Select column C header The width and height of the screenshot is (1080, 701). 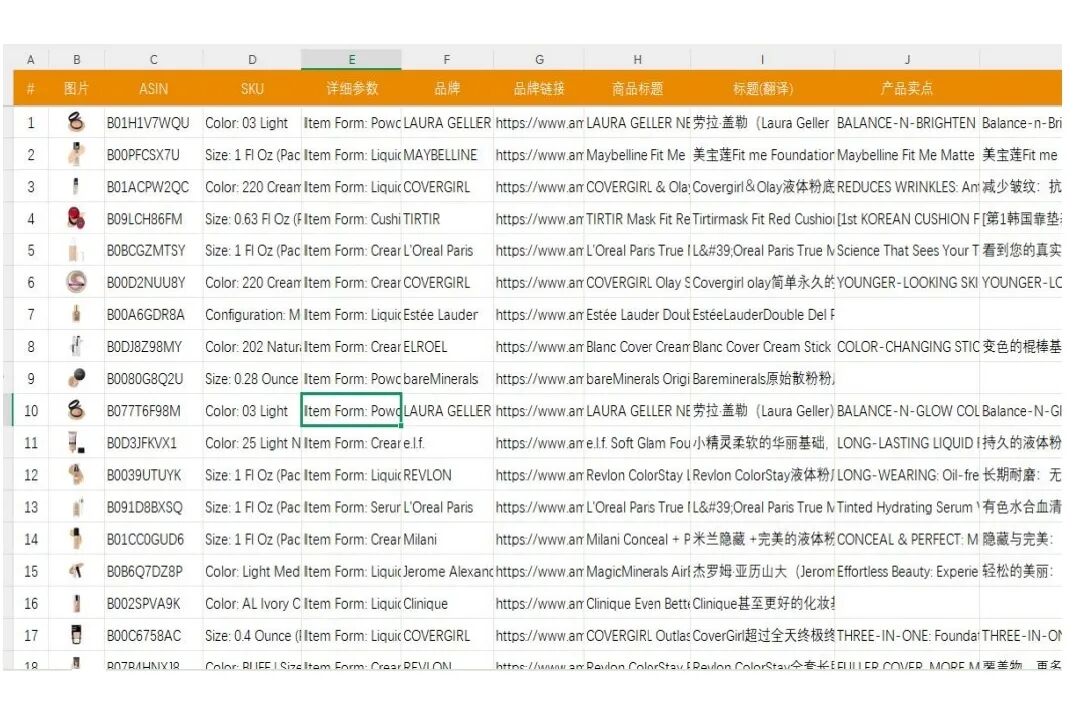(154, 59)
